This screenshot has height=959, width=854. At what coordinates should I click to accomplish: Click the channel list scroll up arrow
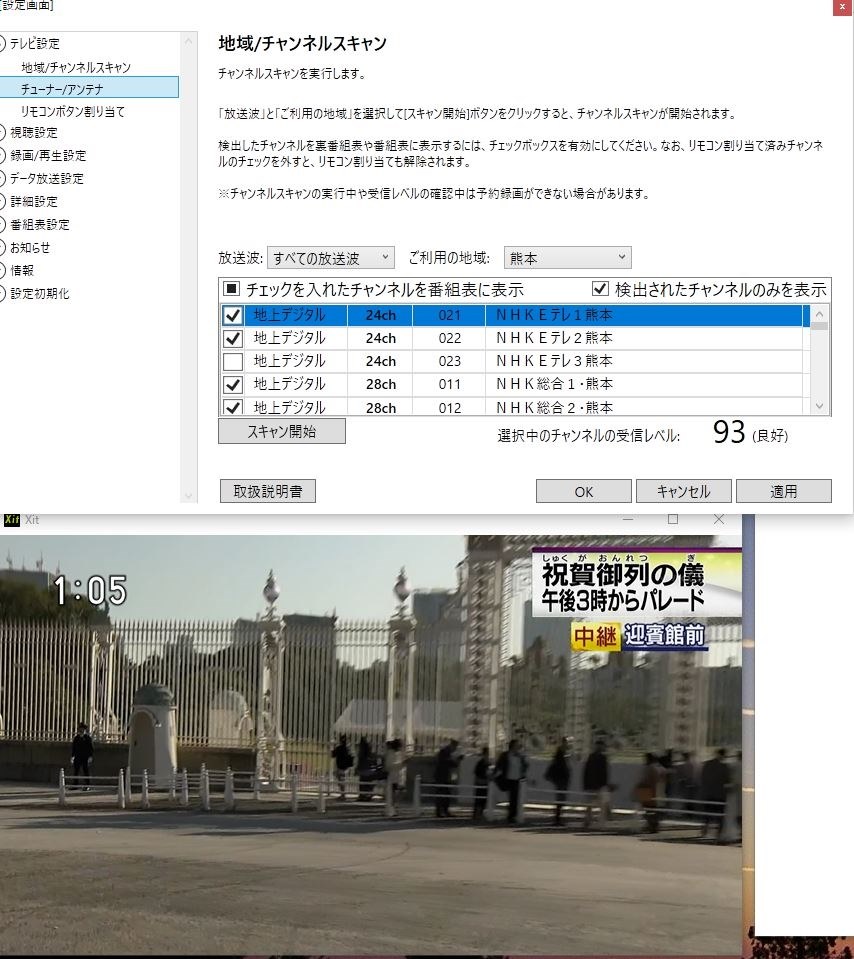point(820,314)
